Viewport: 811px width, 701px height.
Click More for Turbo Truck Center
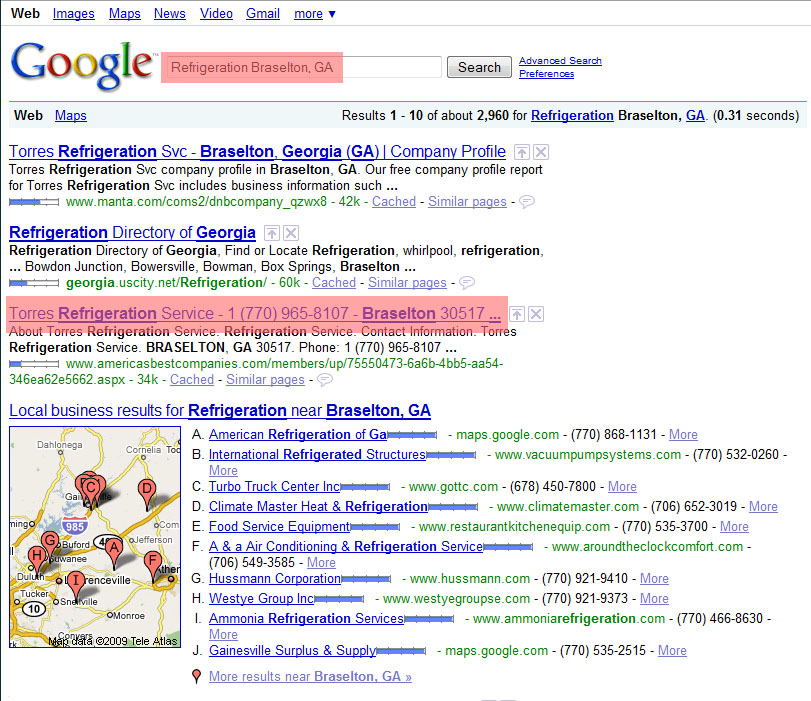[x=622, y=487]
